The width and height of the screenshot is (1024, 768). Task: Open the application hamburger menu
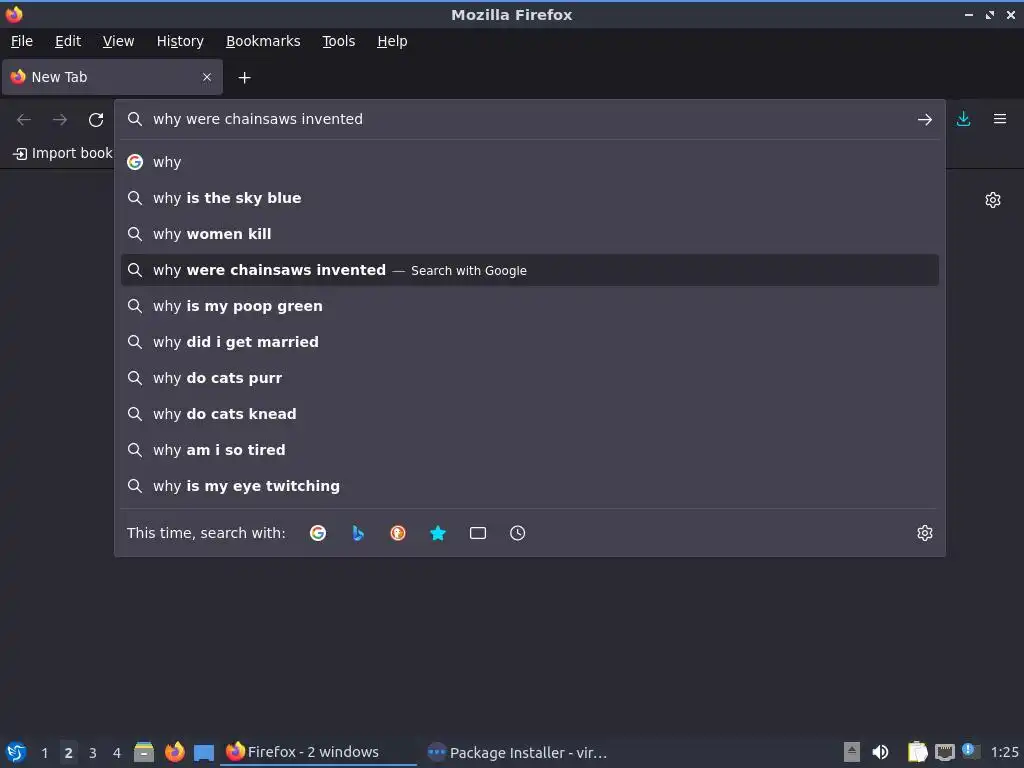(x=1000, y=119)
